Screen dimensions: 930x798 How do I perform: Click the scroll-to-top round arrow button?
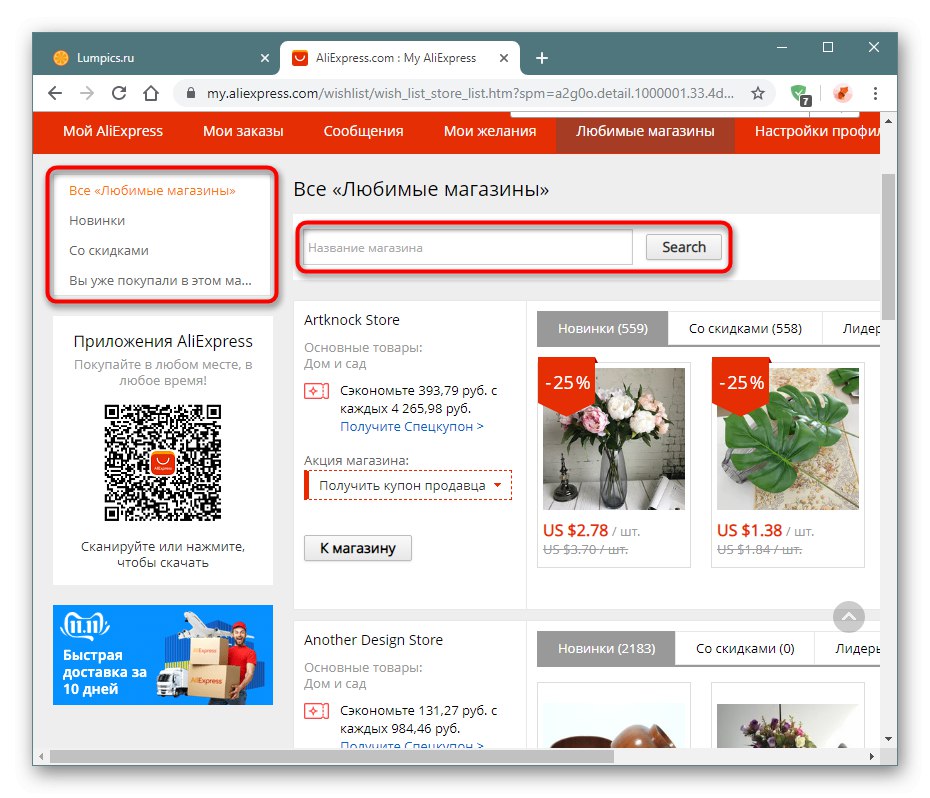pyautogui.click(x=849, y=617)
